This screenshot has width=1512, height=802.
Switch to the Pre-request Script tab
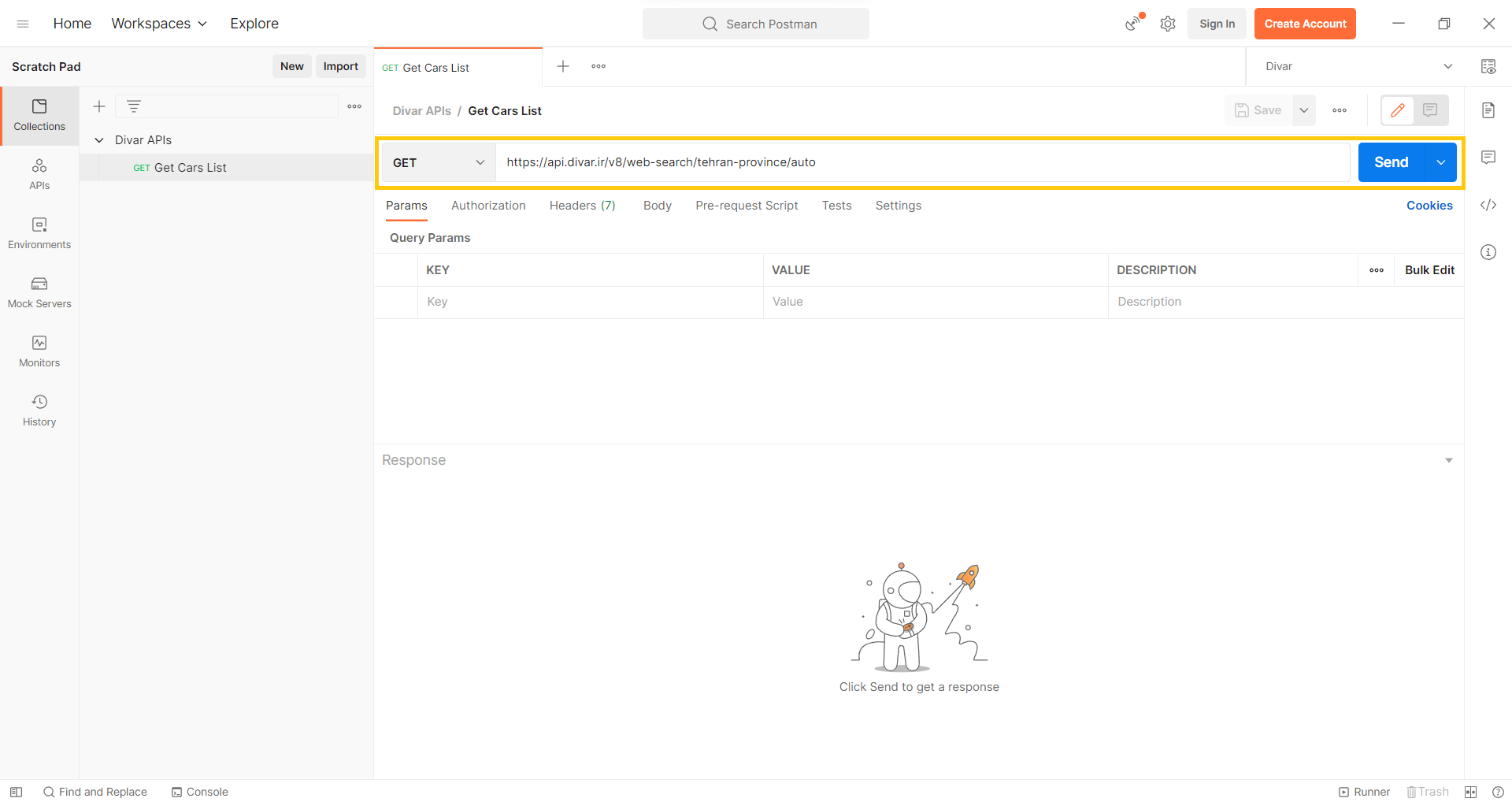pos(747,206)
